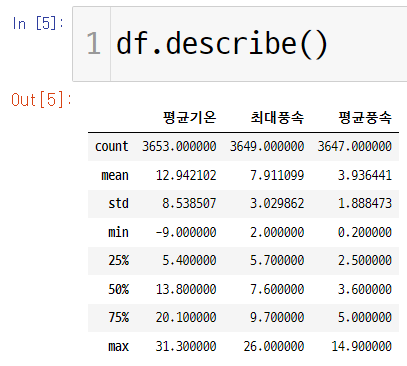Click the 최대풍속 column header
Screen dimensions: 407x366
[277, 117]
